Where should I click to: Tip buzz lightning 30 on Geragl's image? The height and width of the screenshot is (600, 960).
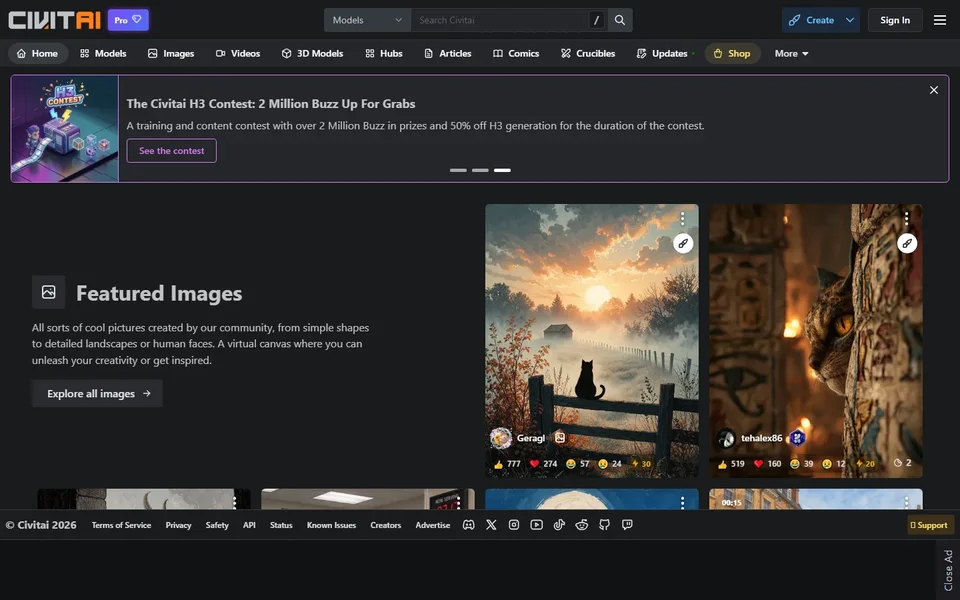click(x=641, y=463)
